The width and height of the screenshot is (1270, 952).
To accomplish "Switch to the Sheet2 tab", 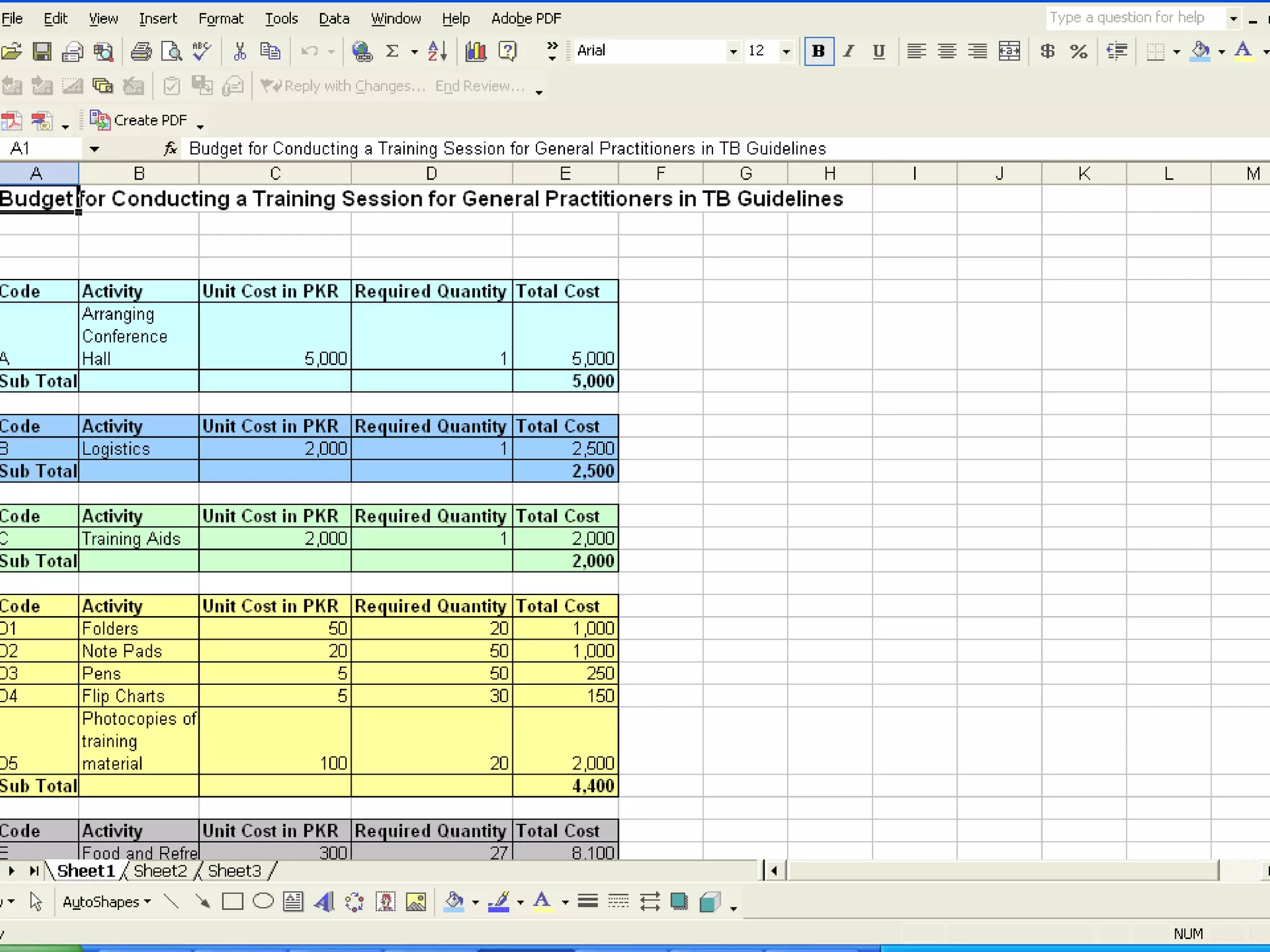I will pos(160,871).
